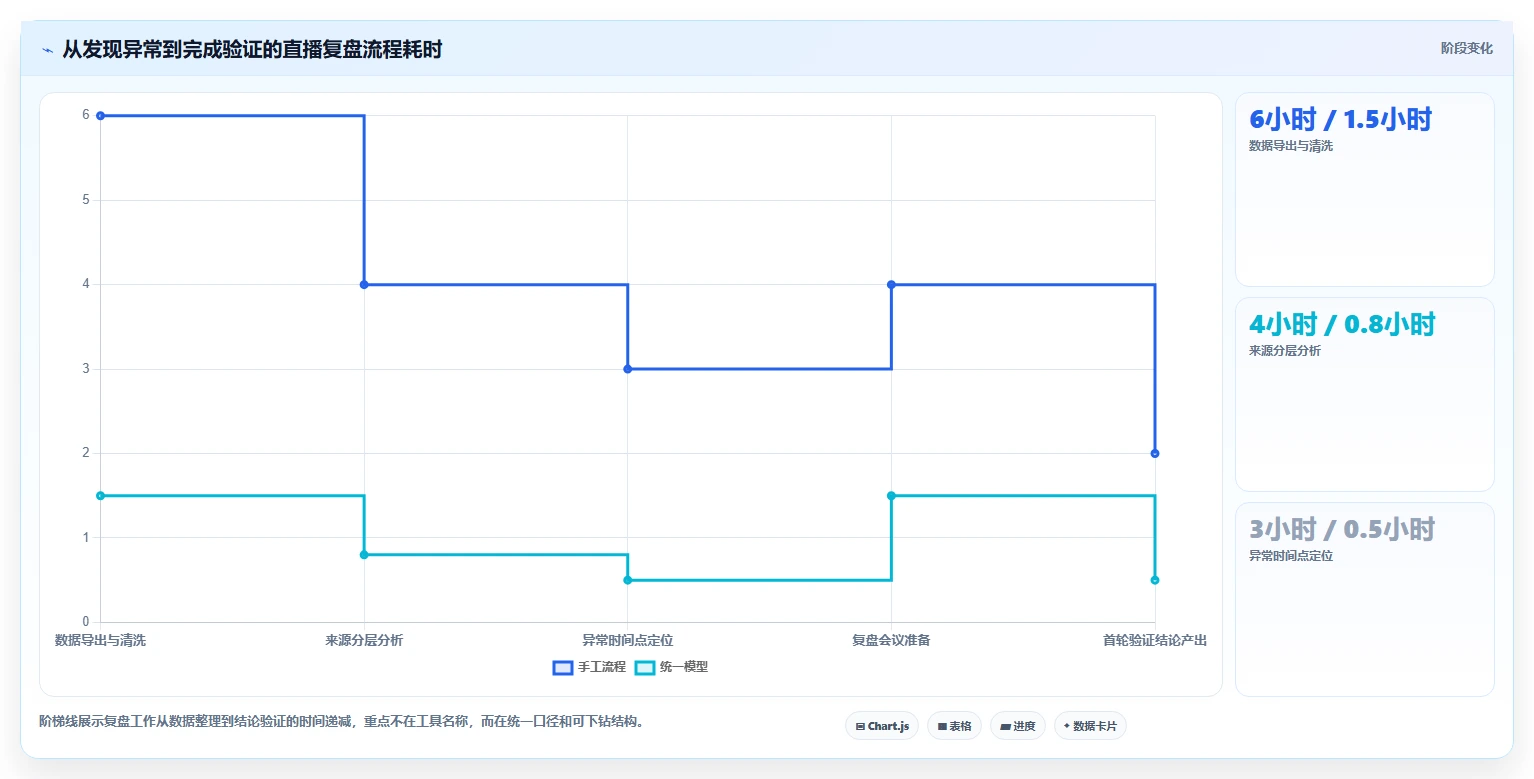Click the y-axis tick label 3
The height and width of the screenshot is (779, 1534).
86,369
